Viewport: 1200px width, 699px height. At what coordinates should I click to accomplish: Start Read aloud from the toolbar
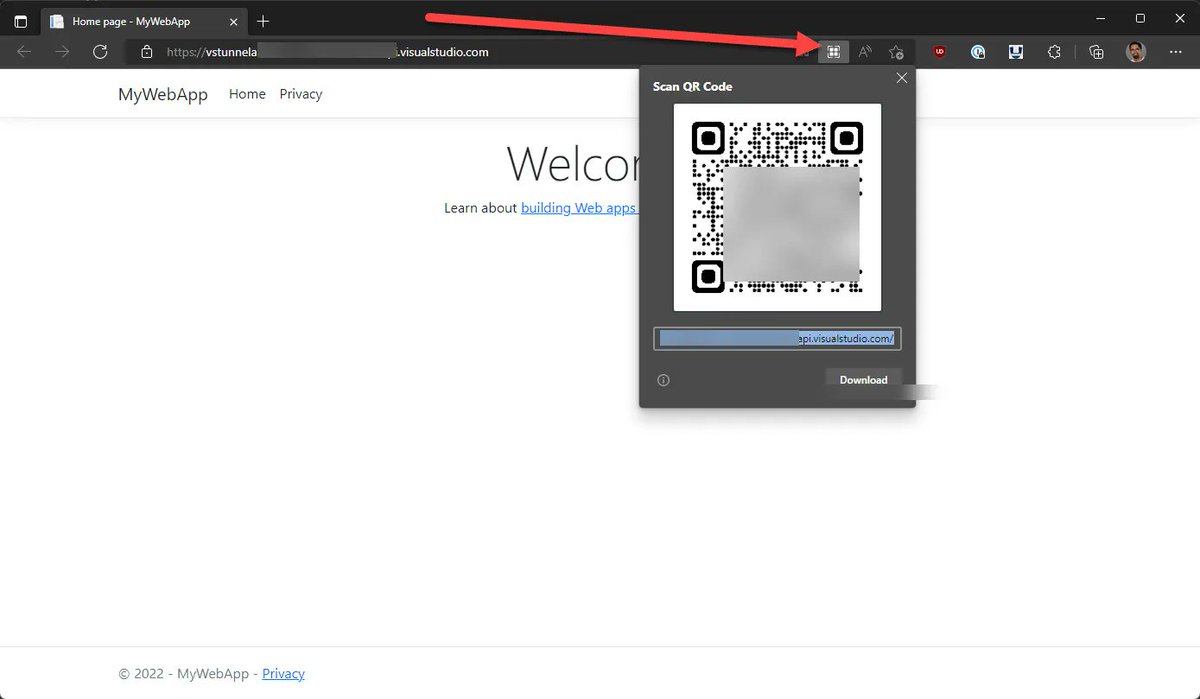coord(864,52)
